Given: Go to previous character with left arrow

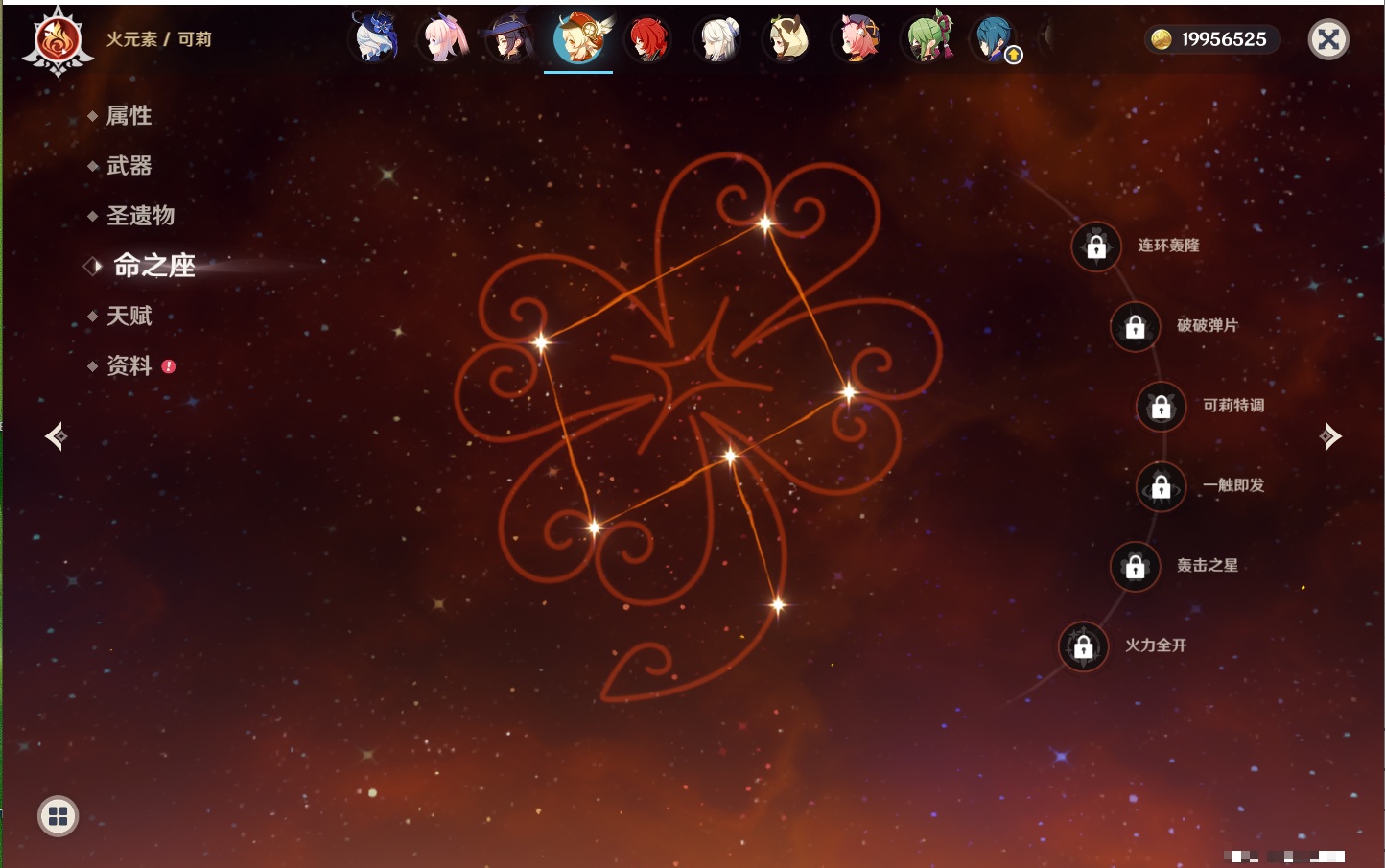Looking at the screenshot, I should [56, 436].
